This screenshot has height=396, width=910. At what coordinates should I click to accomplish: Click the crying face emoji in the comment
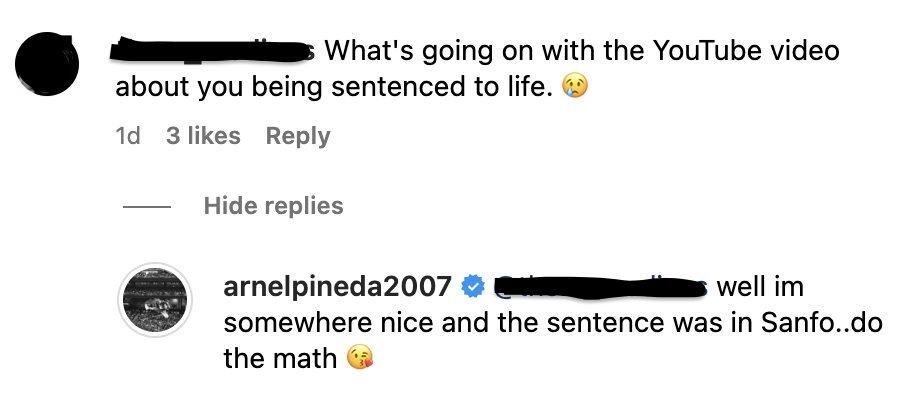tap(575, 87)
